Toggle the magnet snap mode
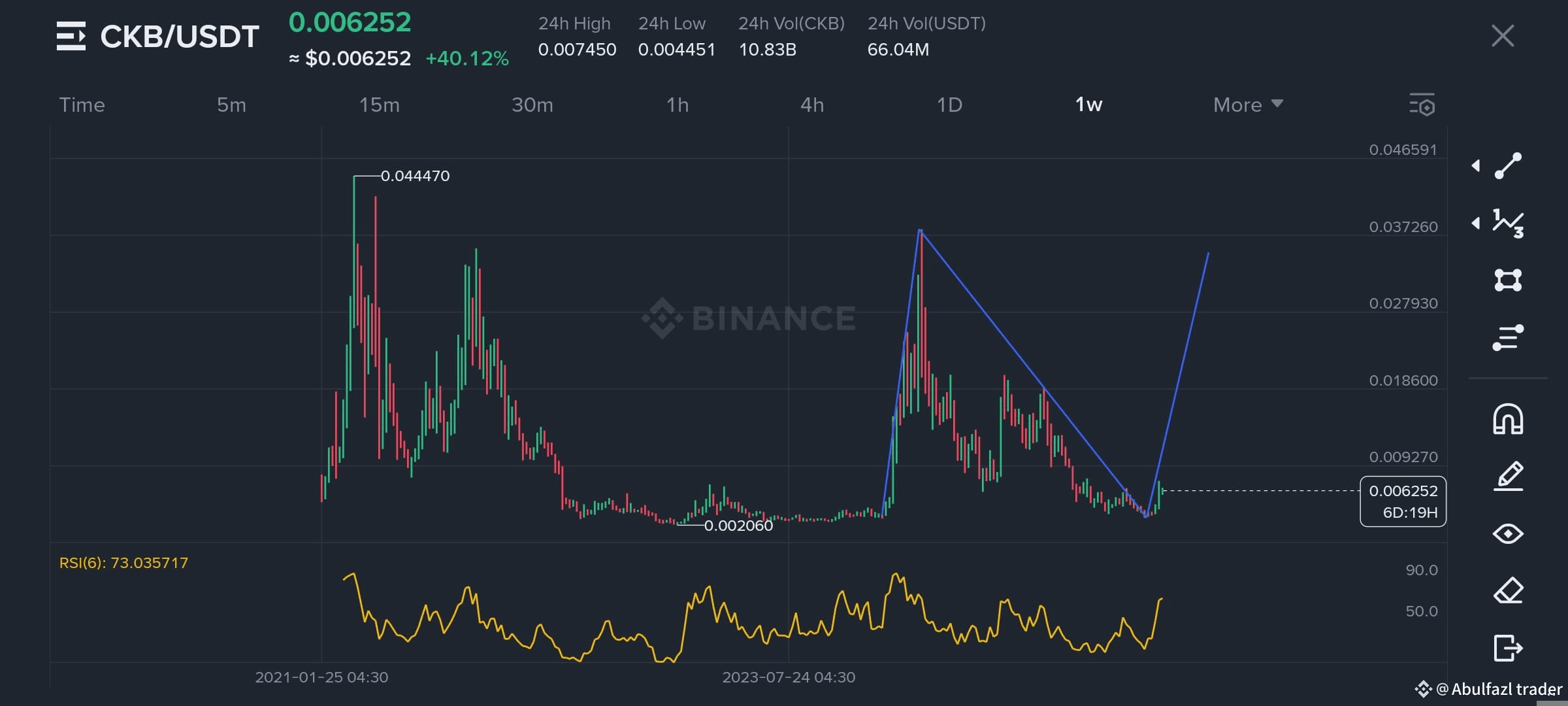Image resolution: width=1568 pixels, height=706 pixels. click(1508, 419)
